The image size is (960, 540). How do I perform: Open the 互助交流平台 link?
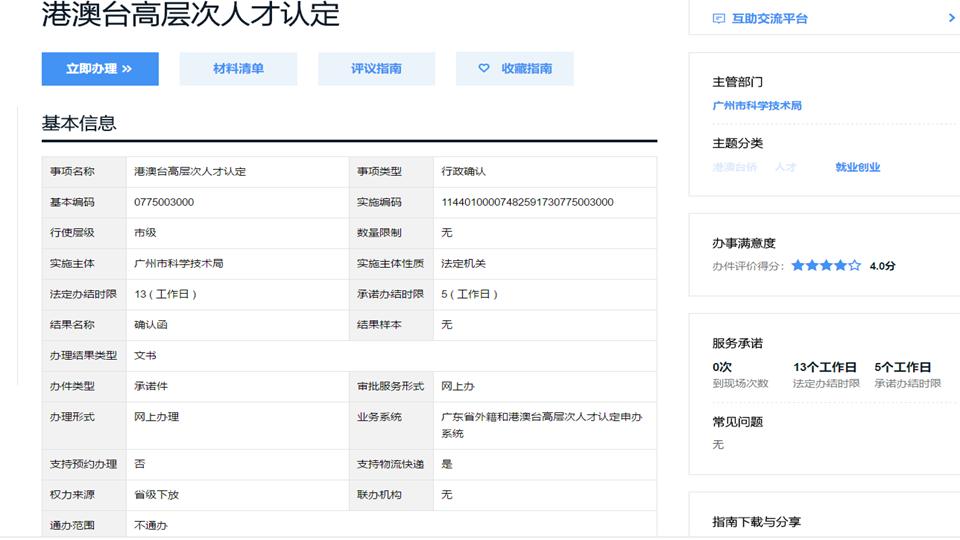pyautogui.click(x=769, y=18)
